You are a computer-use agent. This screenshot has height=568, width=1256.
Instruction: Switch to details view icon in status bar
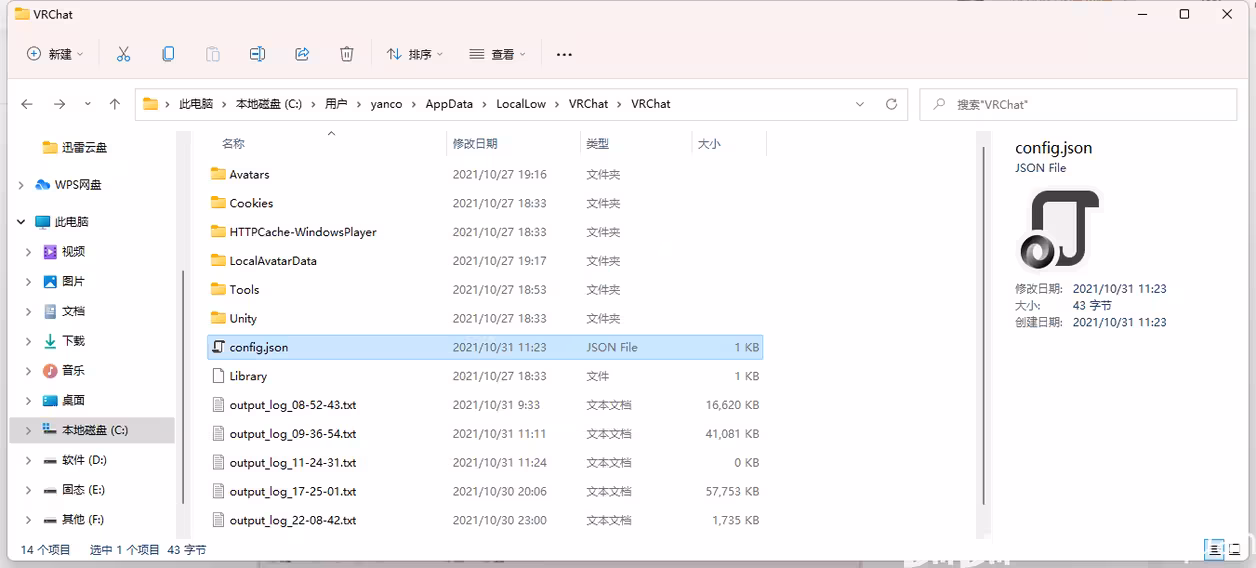(1214, 549)
